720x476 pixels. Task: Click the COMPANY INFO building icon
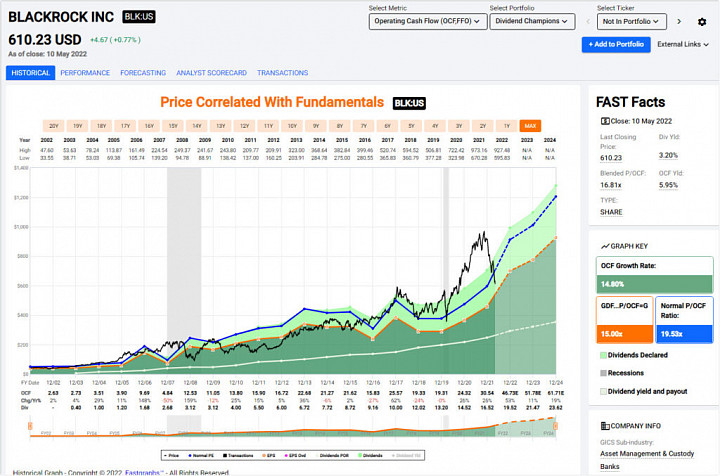605,426
